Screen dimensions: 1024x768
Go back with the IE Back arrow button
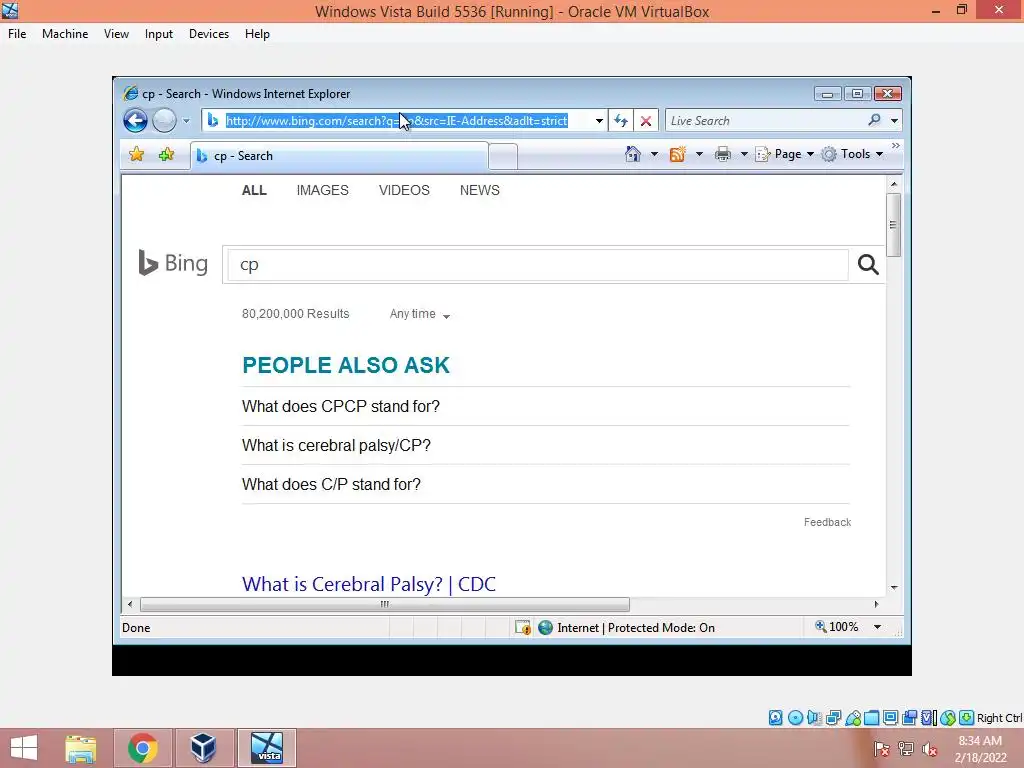[x=135, y=120]
